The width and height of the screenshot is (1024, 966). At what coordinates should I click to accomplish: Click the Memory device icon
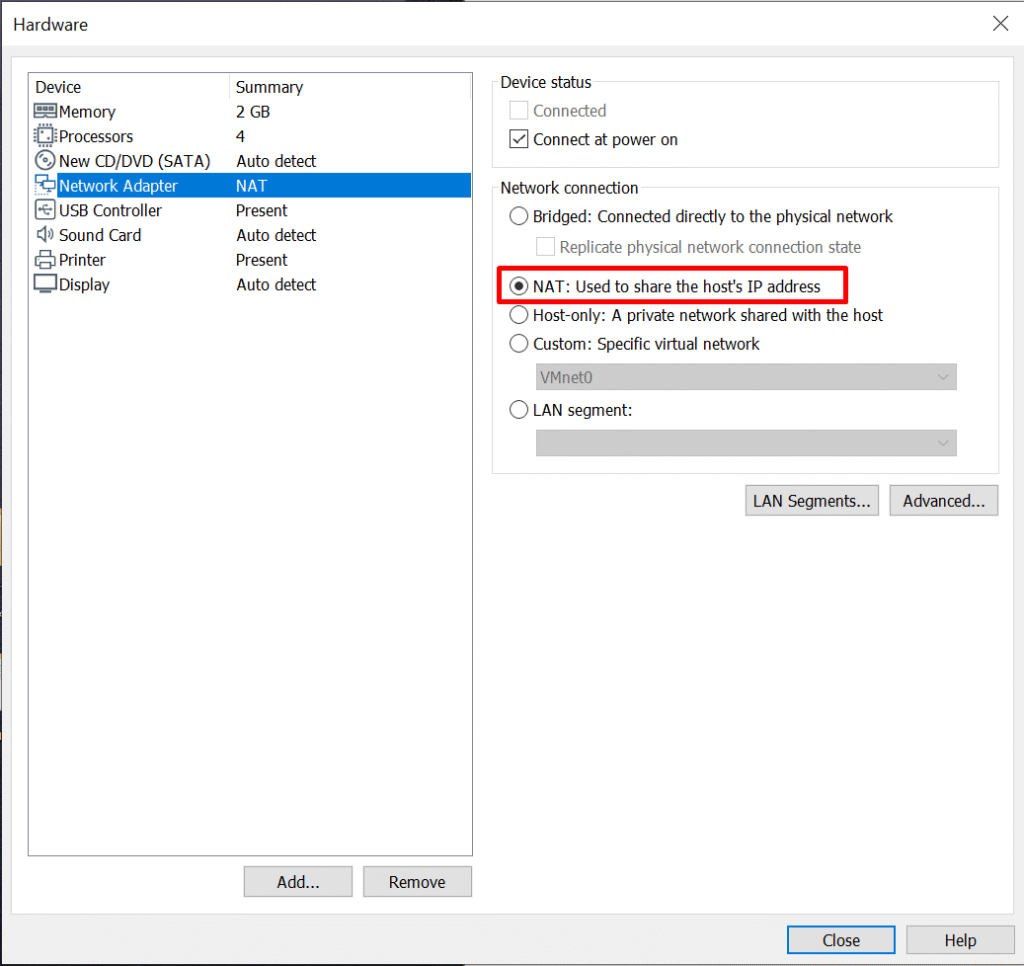45,112
